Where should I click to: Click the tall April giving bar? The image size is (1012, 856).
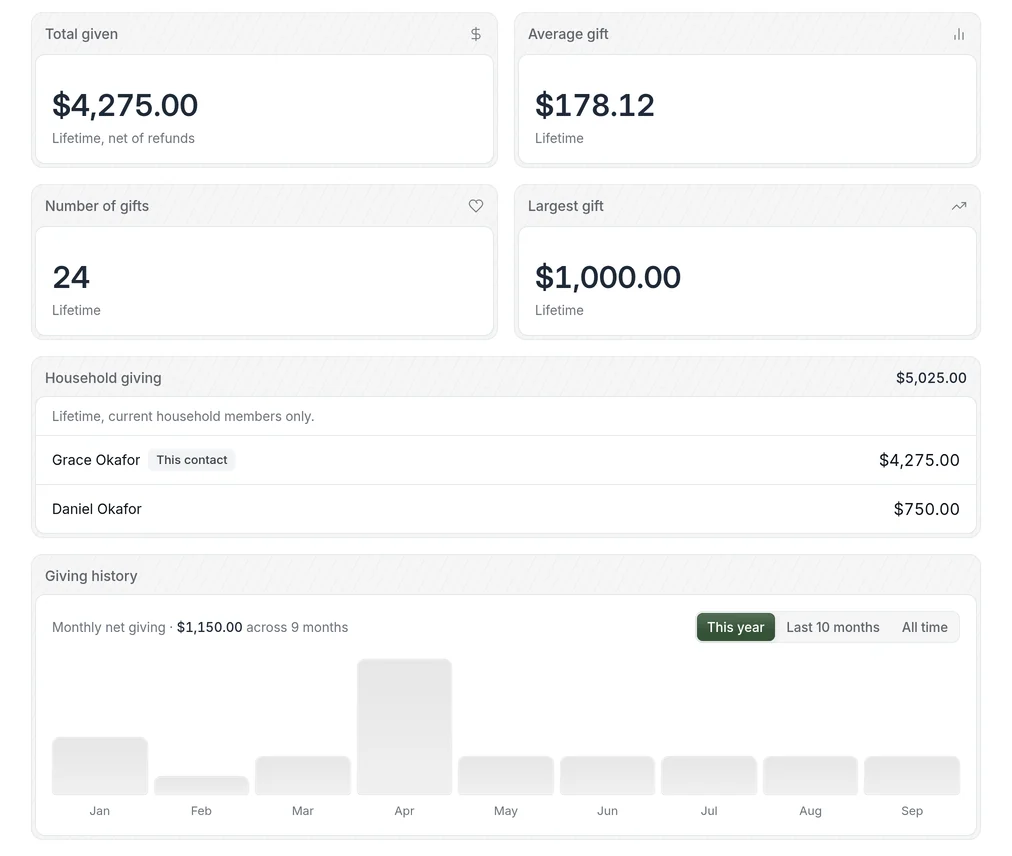tap(405, 727)
